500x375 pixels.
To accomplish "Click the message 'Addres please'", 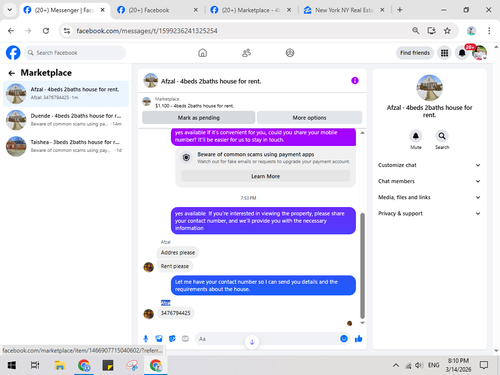I will point(178,253).
